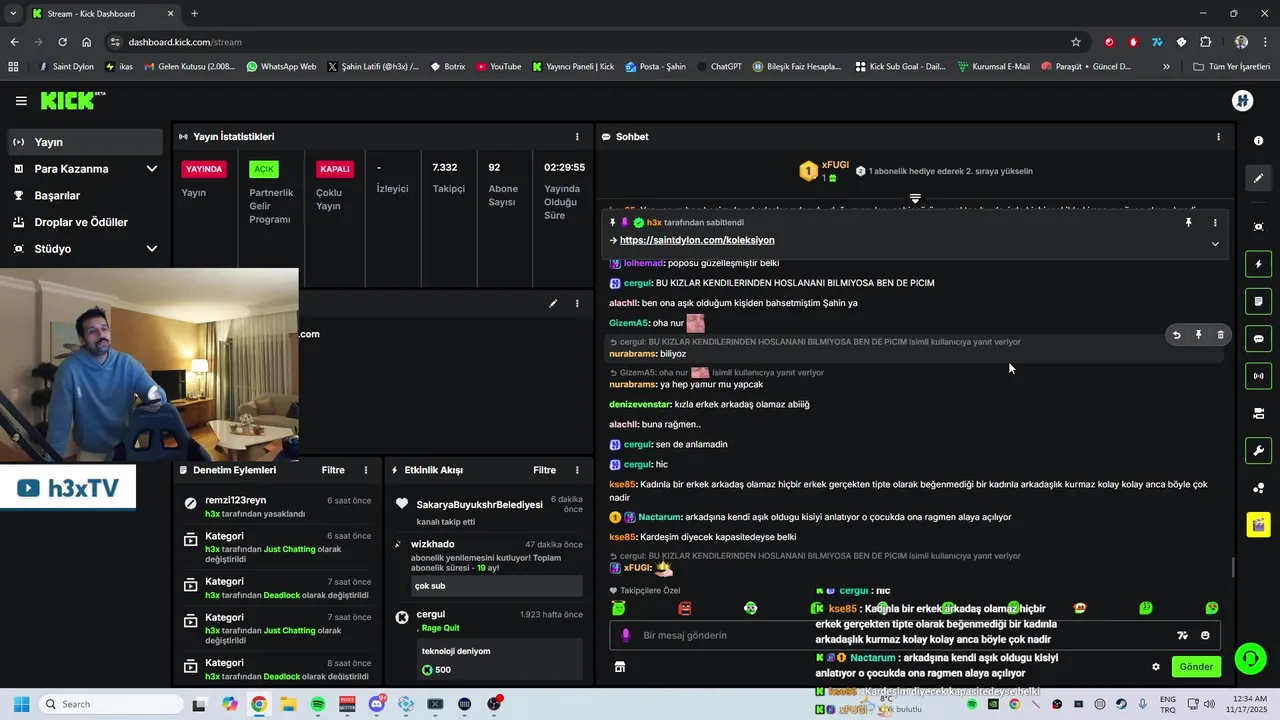Click the camera capture icon in right sidebar
This screenshot has height=720, width=1280.
point(1259,227)
